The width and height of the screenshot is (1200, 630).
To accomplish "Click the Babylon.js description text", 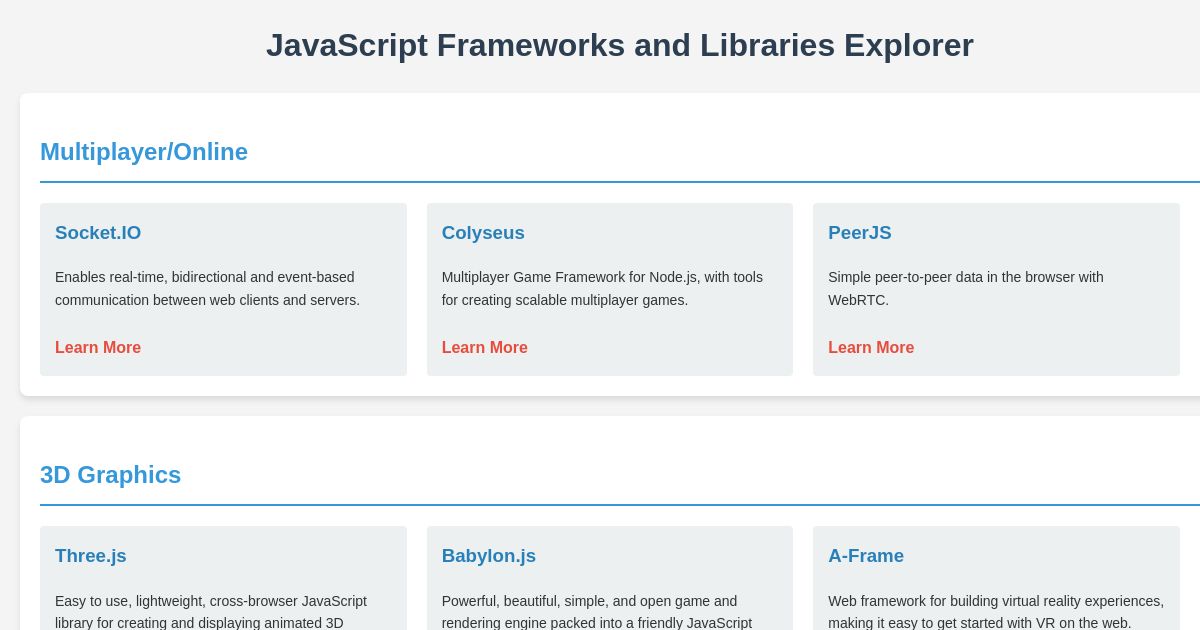I will pos(598,611).
